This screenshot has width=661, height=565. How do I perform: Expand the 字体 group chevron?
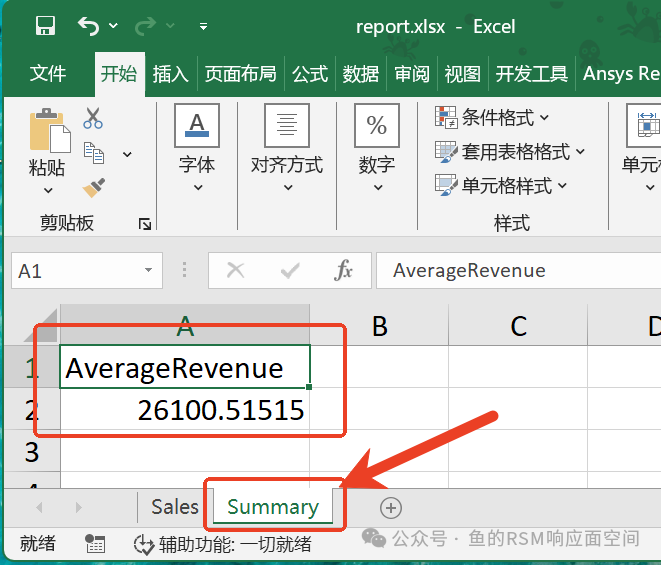tap(198, 187)
